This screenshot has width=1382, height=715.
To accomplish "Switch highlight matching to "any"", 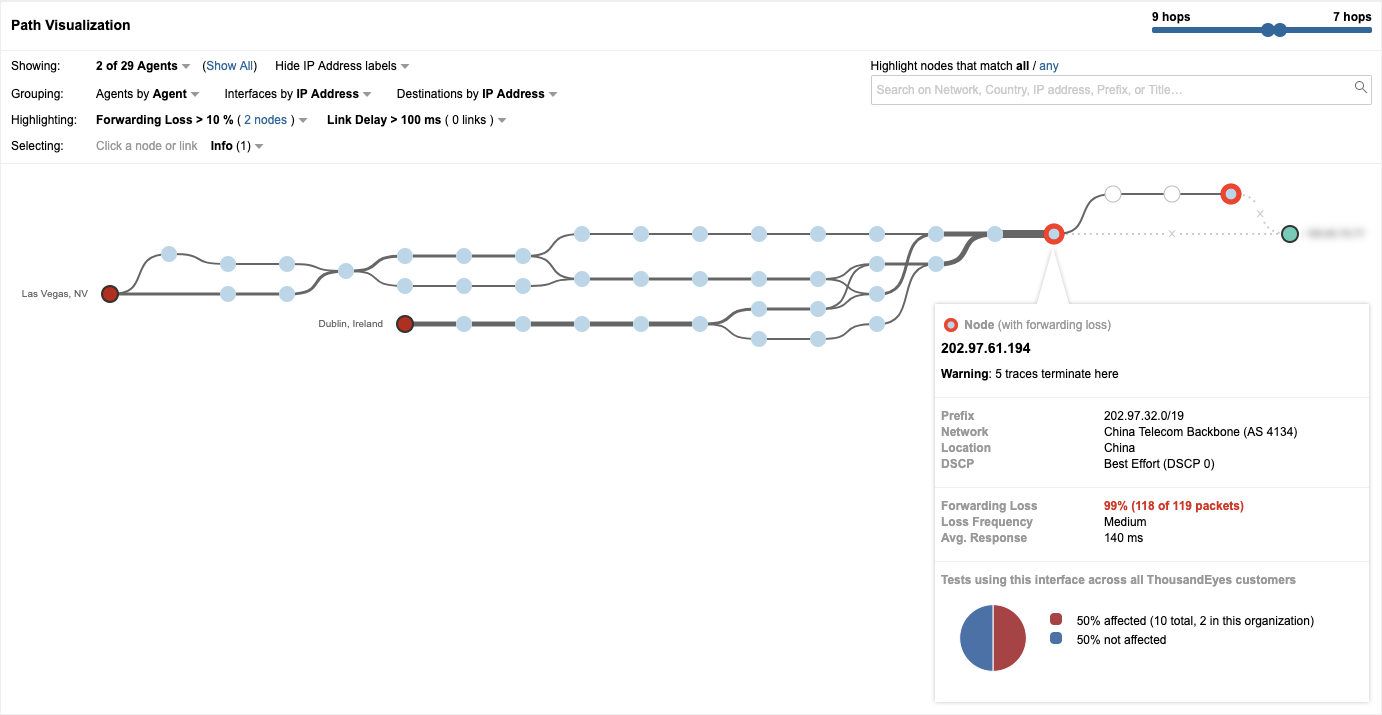I will (x=1049, y=66).
